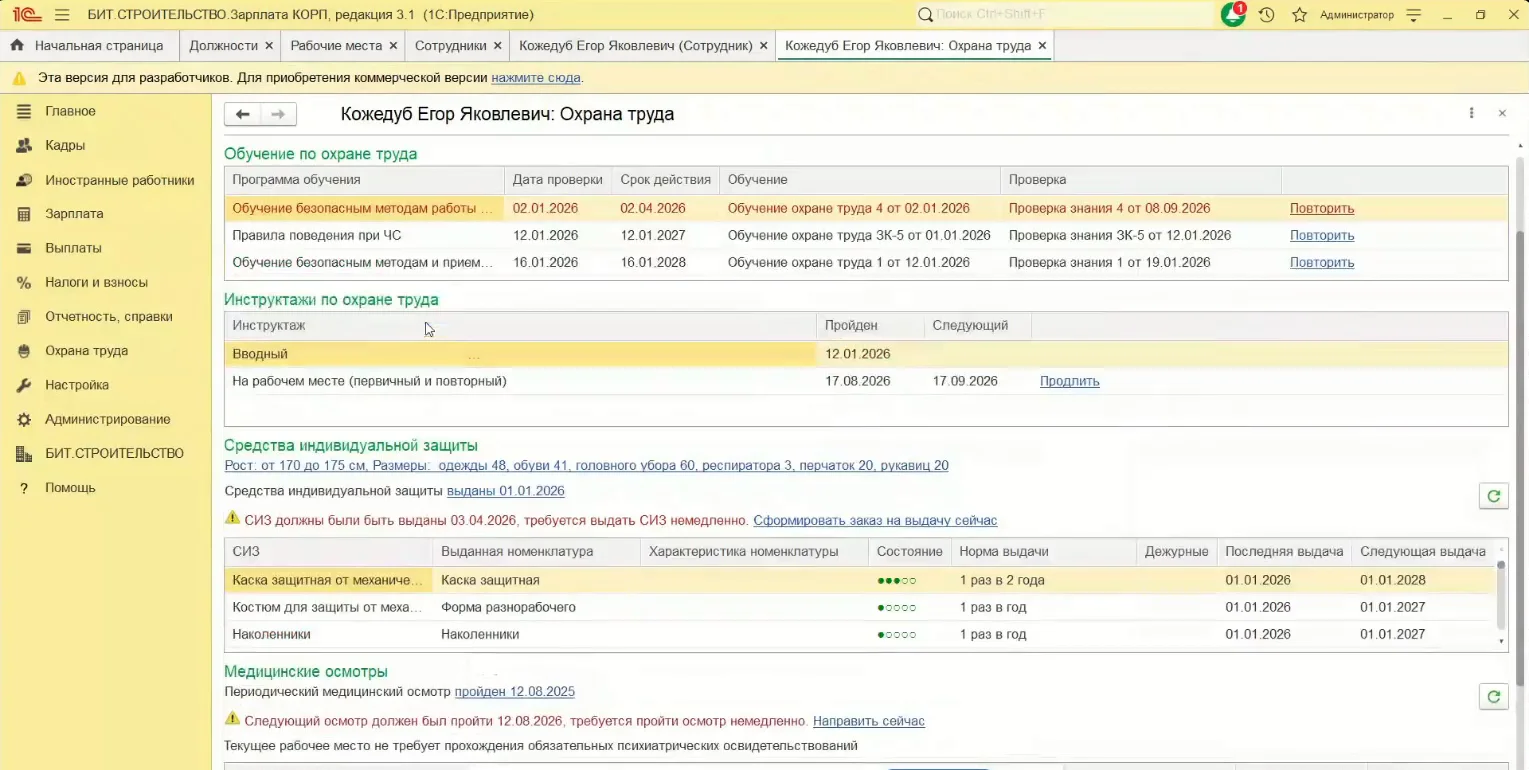The image size is (1529, 770).
Task: Switch to the Сотрудники tab
Action: [450, 45]
